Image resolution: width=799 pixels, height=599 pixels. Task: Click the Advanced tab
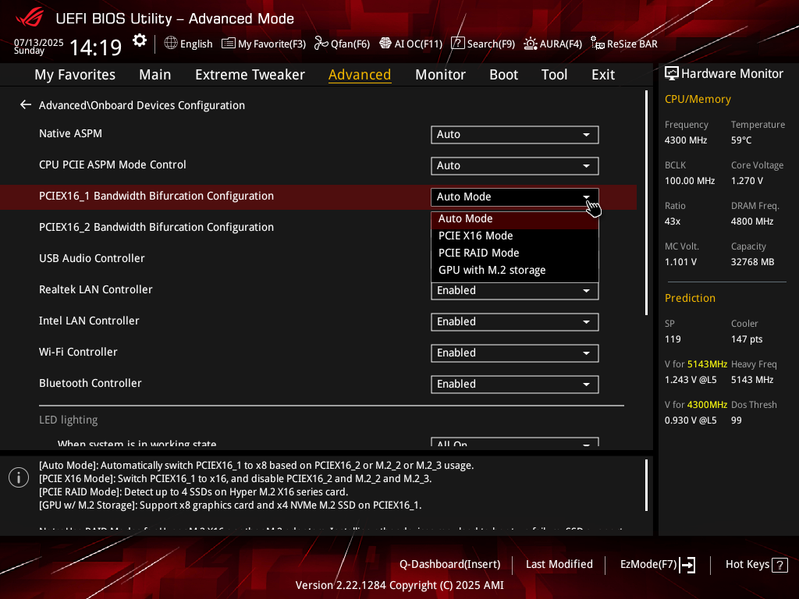[360, 75]
